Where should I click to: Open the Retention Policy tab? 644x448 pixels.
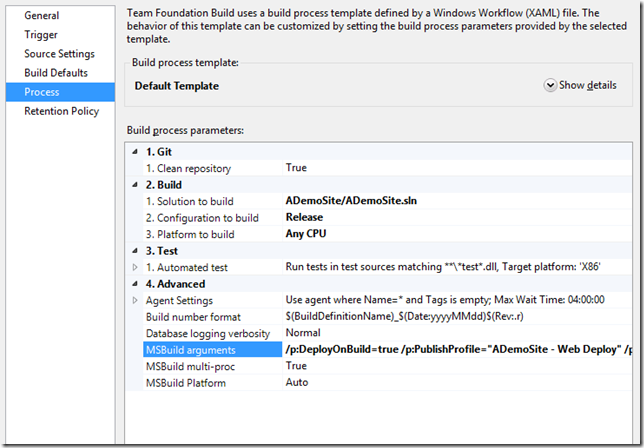[x=62, y=111]
